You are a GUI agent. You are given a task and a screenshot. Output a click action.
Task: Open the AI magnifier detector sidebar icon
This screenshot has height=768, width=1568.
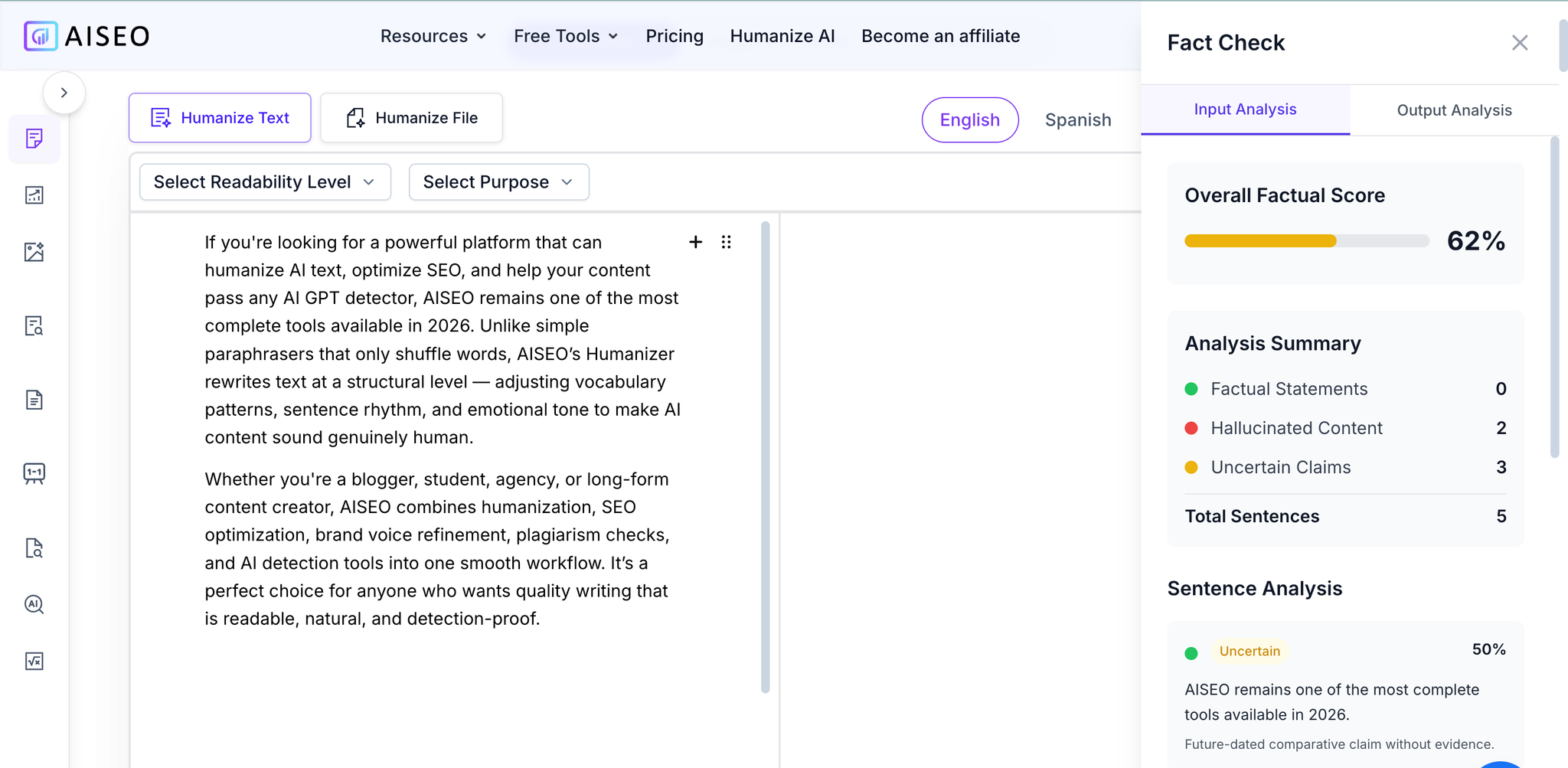34,604
